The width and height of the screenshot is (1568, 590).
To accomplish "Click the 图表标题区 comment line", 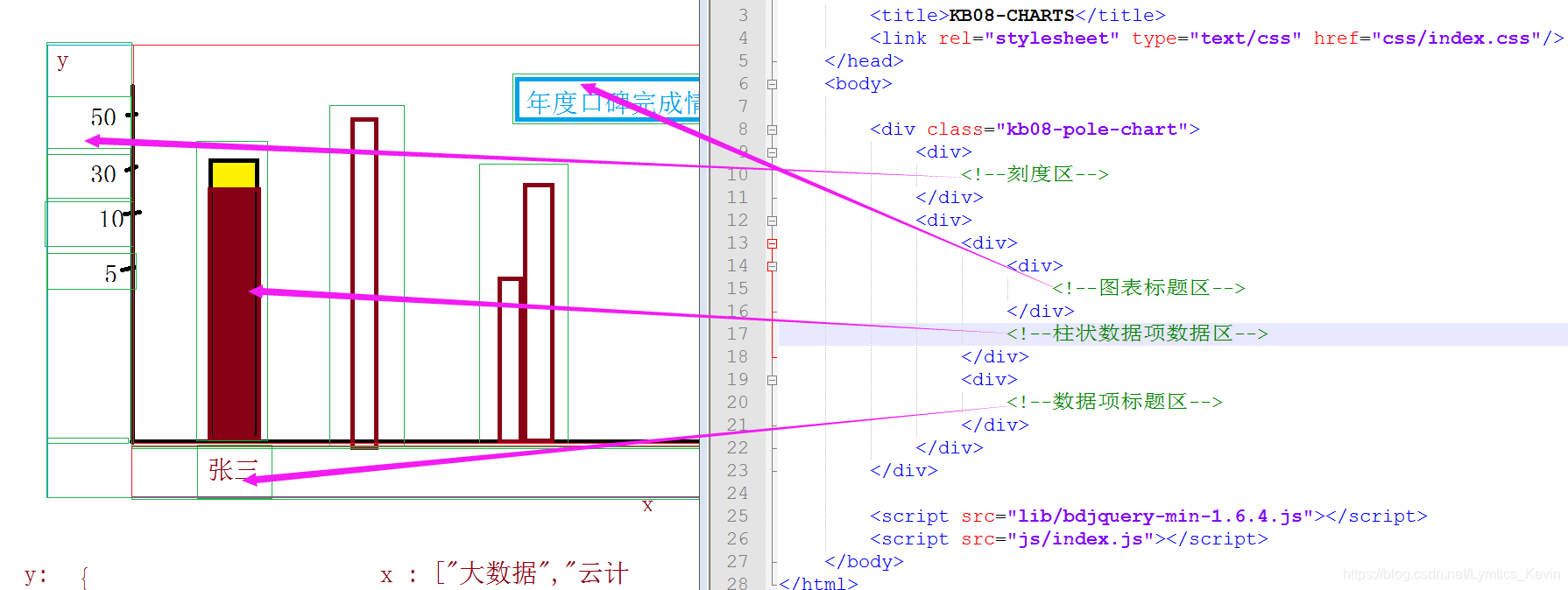I will tap(1149, 288).
